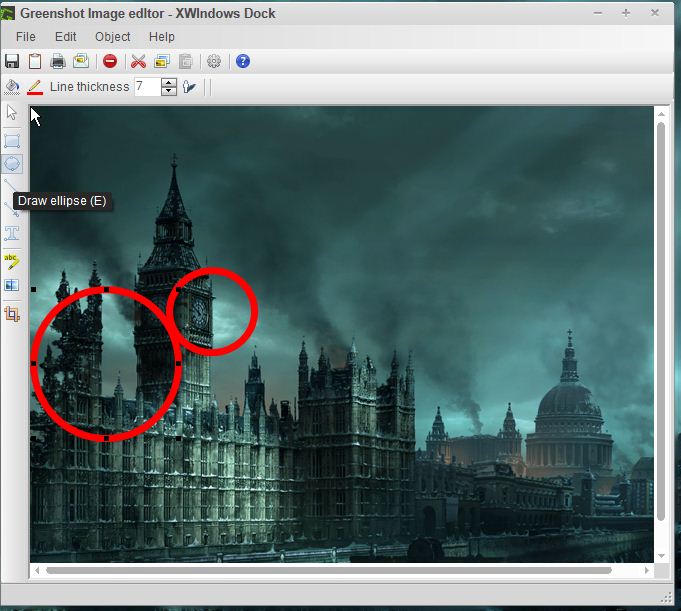The height and width of the screenshot is (611, 681).
Task: Enable the Highlight tool
Action: pos(12,261)
